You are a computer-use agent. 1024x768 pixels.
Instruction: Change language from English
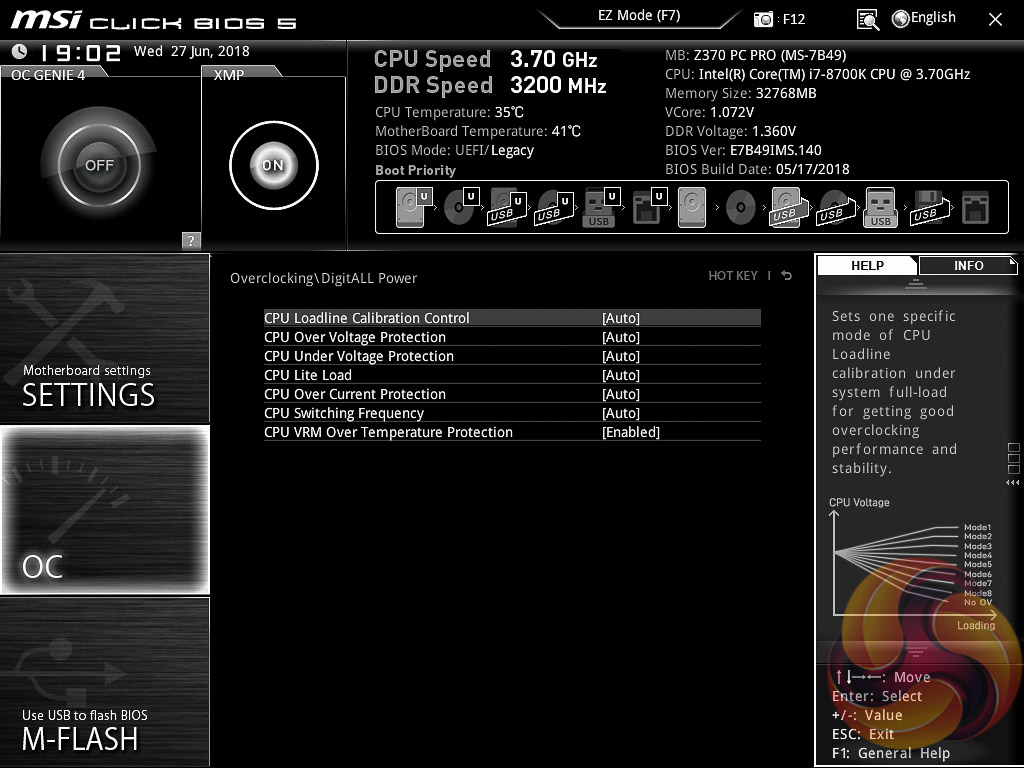933,18
